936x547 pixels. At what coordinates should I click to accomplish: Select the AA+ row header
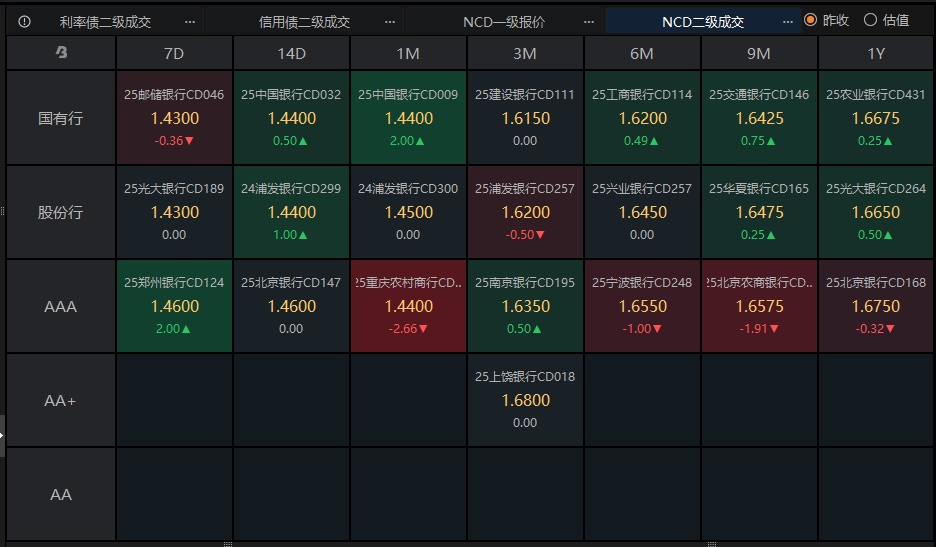click(x=61, y=400)
